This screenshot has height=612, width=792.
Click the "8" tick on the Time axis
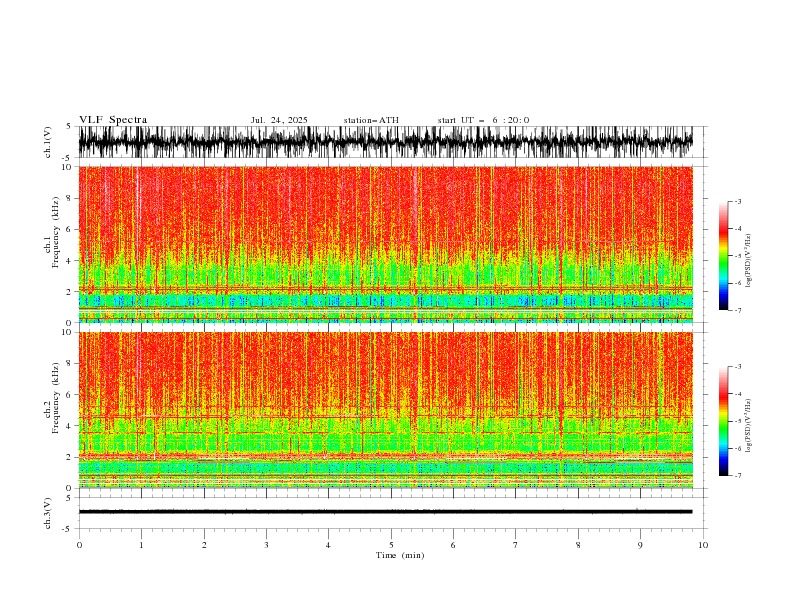point(578,545)
